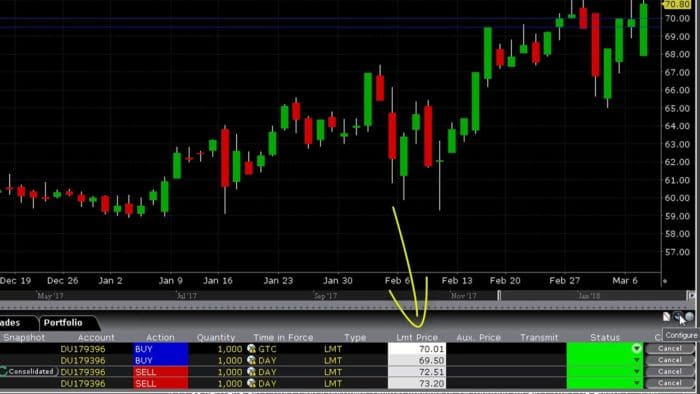Click the Account column header
The height and width of the screenshot is (394, 700).
[x=96, y=337]
